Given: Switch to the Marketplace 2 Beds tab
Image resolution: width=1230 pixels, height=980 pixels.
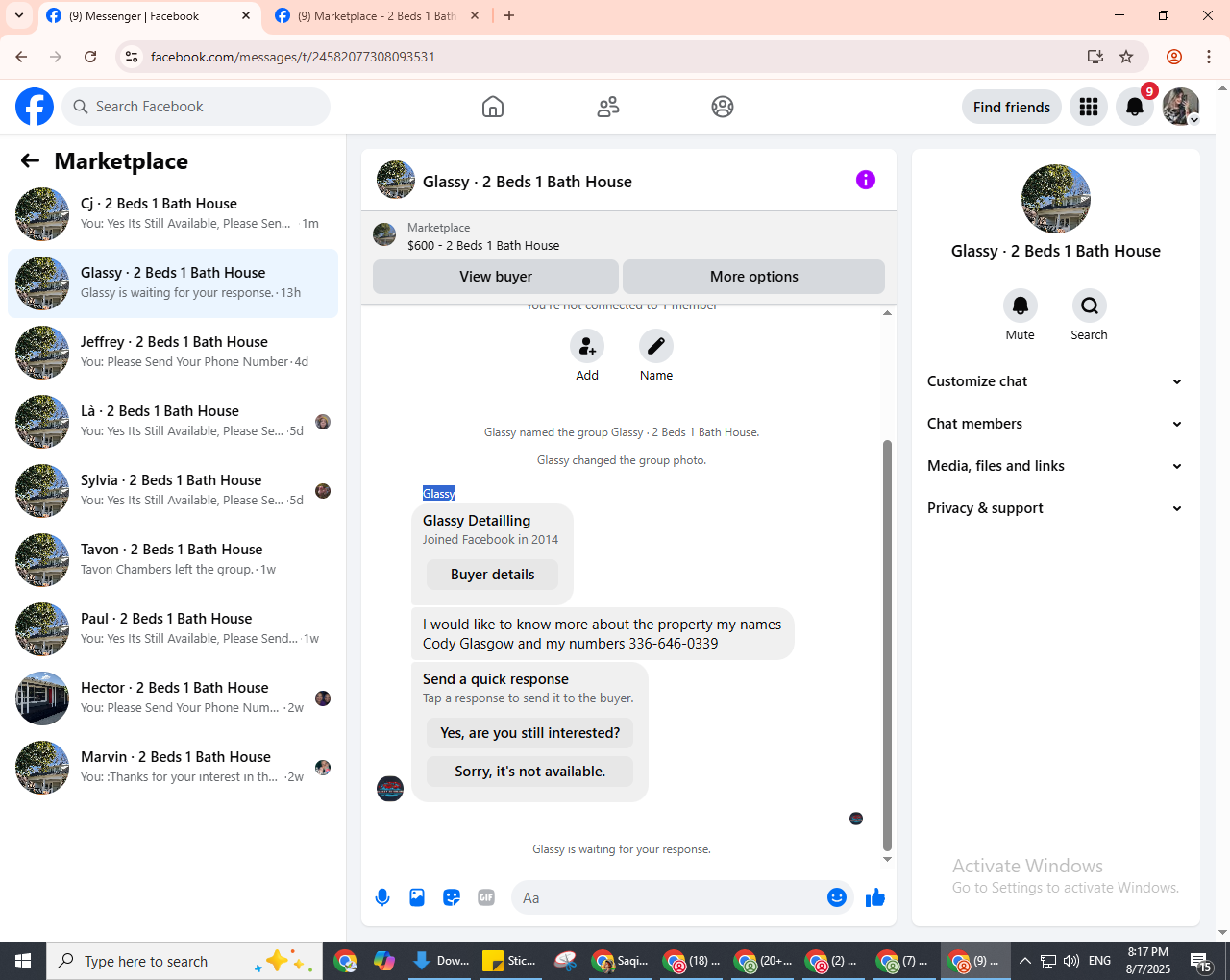Looking at the screenshot, I should tap(377, 16).
